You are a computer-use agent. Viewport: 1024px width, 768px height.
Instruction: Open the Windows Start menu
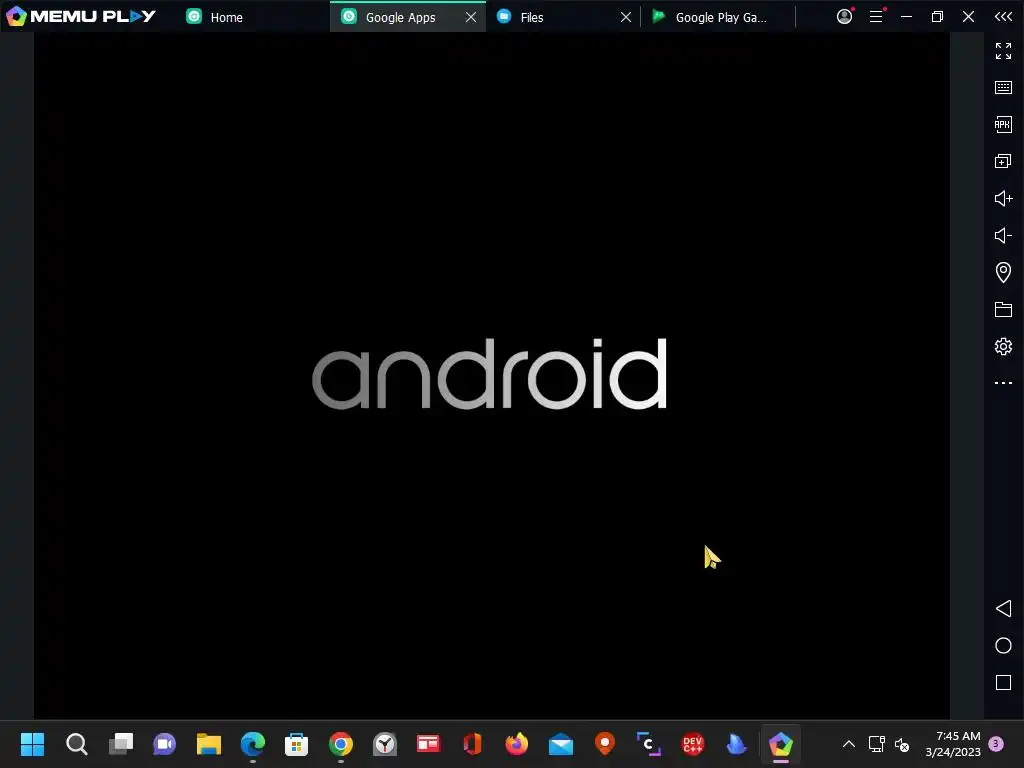tap(32, 744)
